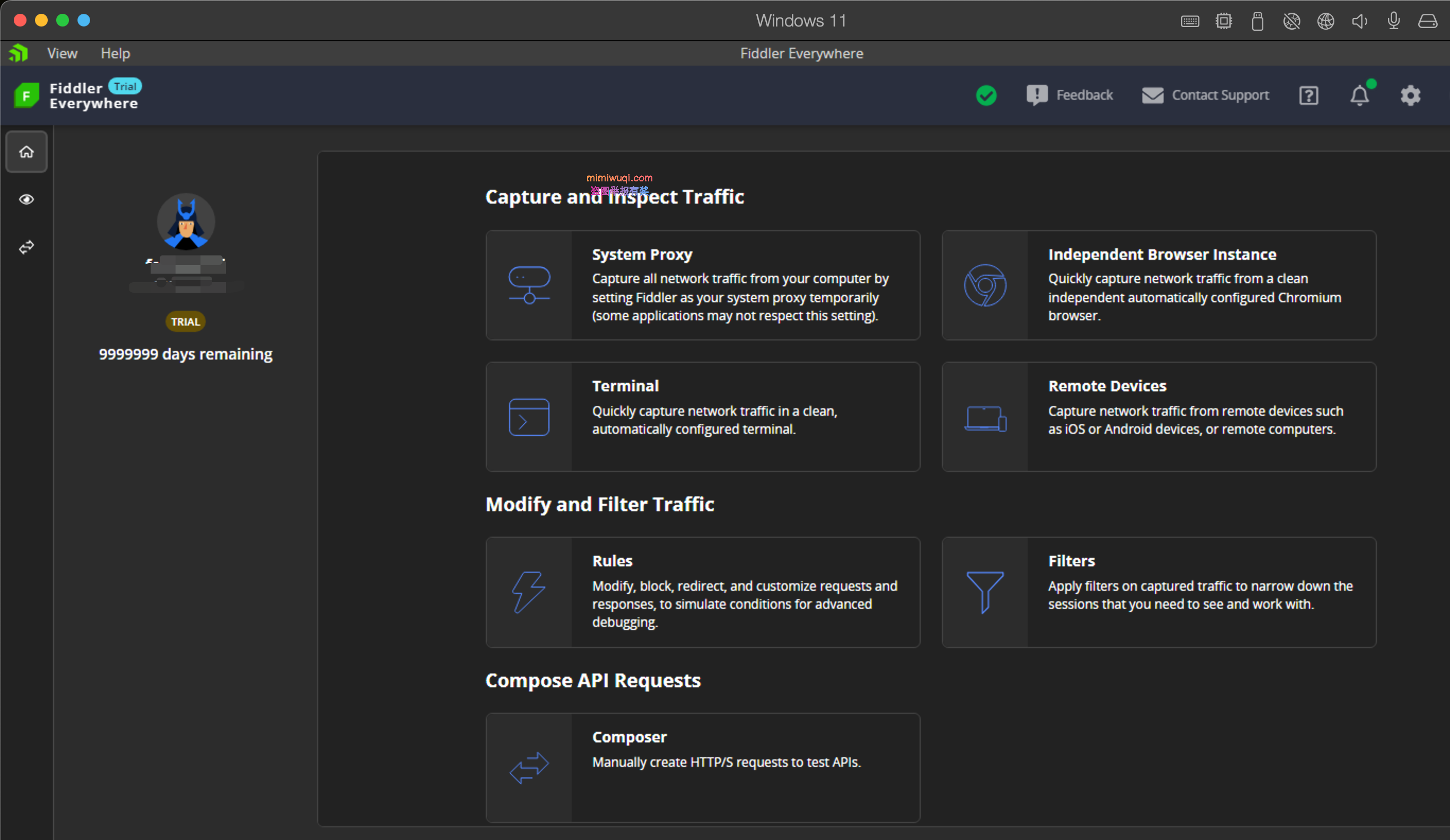
Task: Click 'Compose API Requests' heading
Action: pyautogui.click(x=592, y=680)
